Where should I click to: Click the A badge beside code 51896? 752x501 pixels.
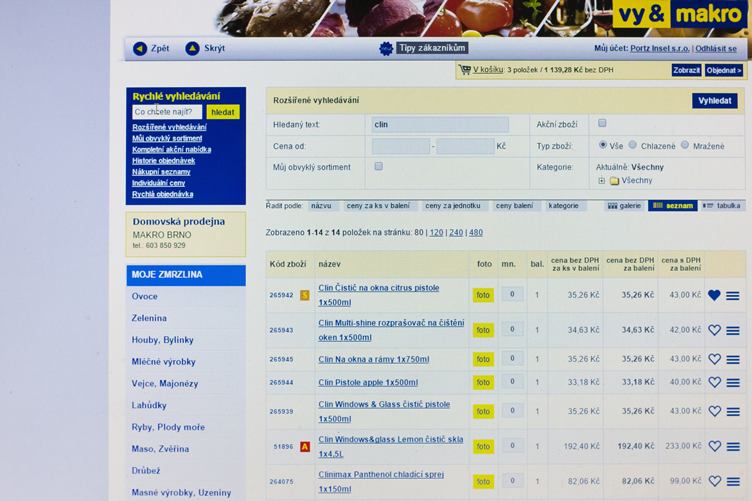tap(305, 447)
